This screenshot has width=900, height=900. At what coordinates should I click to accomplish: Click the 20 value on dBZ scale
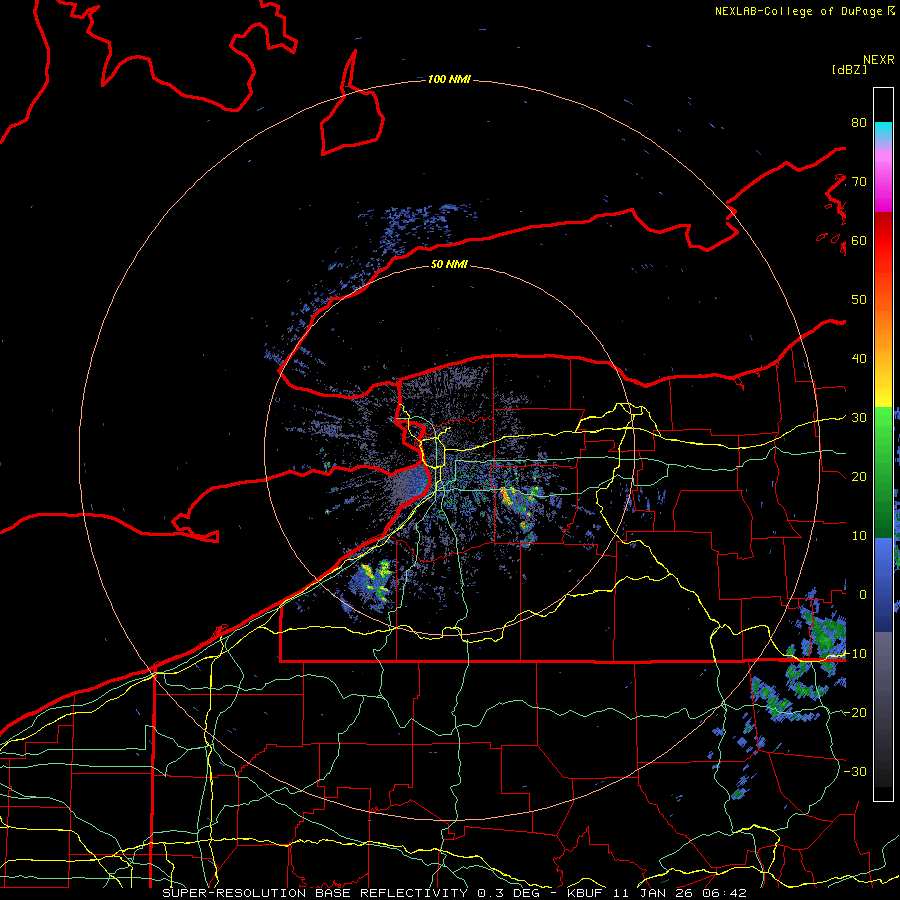[x=859, y=476]
